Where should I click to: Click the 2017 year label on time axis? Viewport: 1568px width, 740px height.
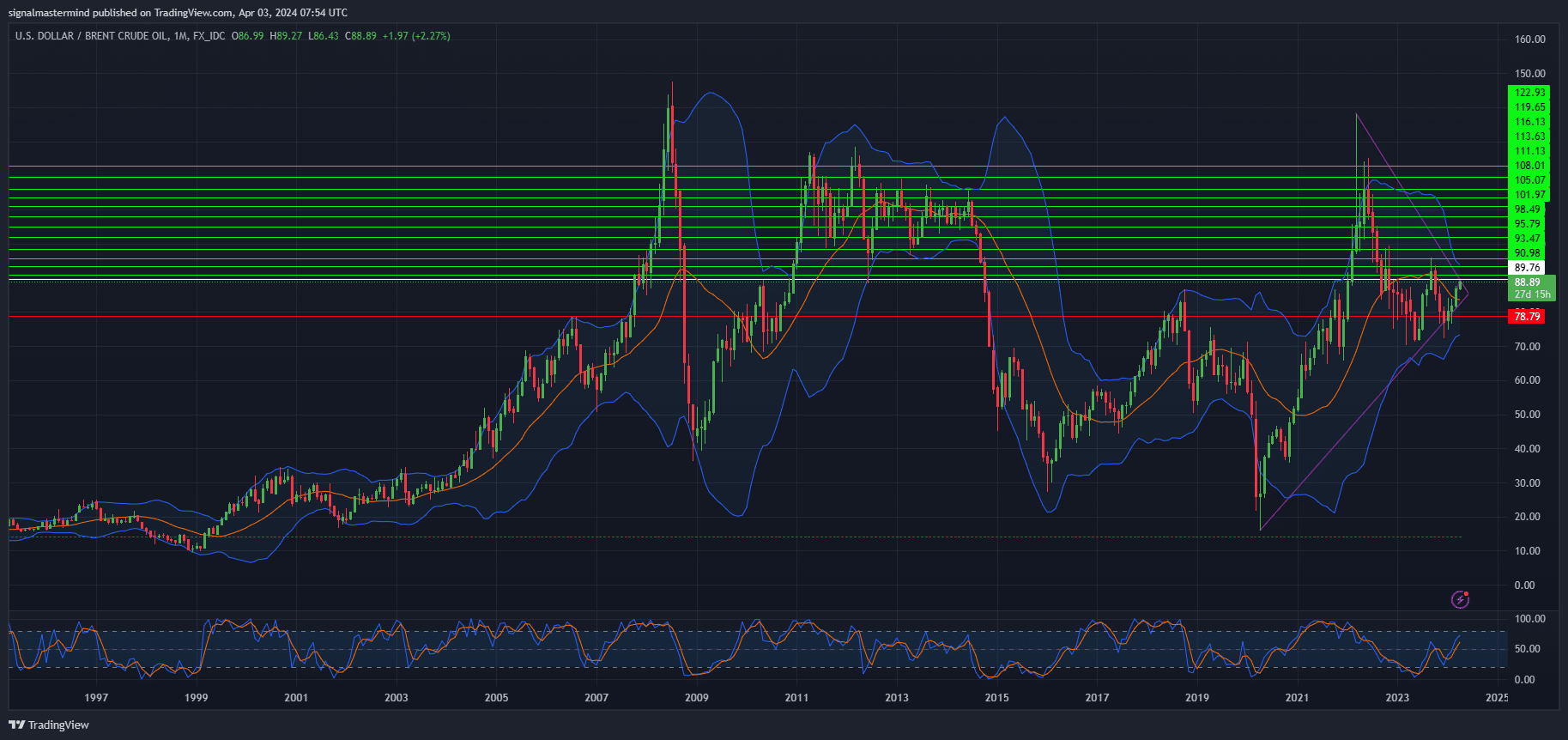[1097, 697]
